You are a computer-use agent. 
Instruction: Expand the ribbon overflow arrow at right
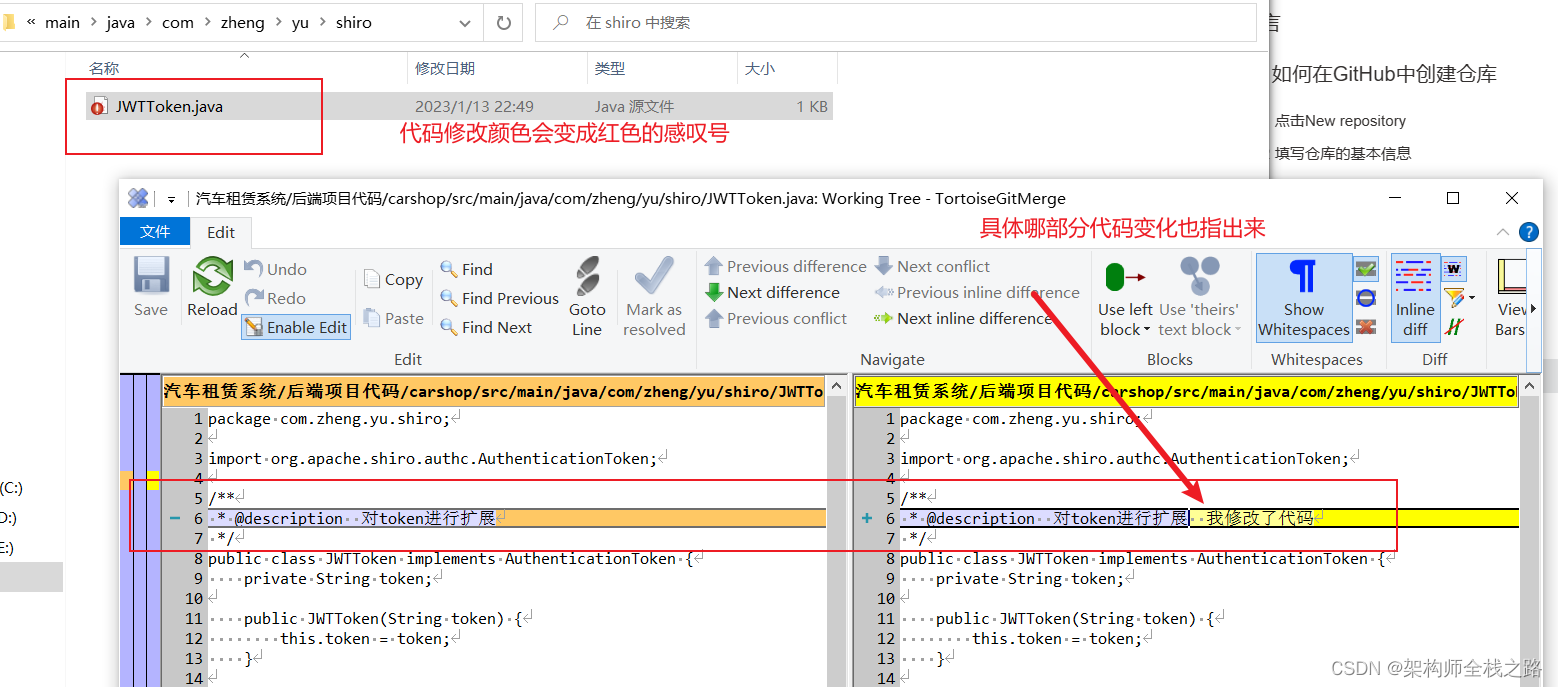point(1534,309)
